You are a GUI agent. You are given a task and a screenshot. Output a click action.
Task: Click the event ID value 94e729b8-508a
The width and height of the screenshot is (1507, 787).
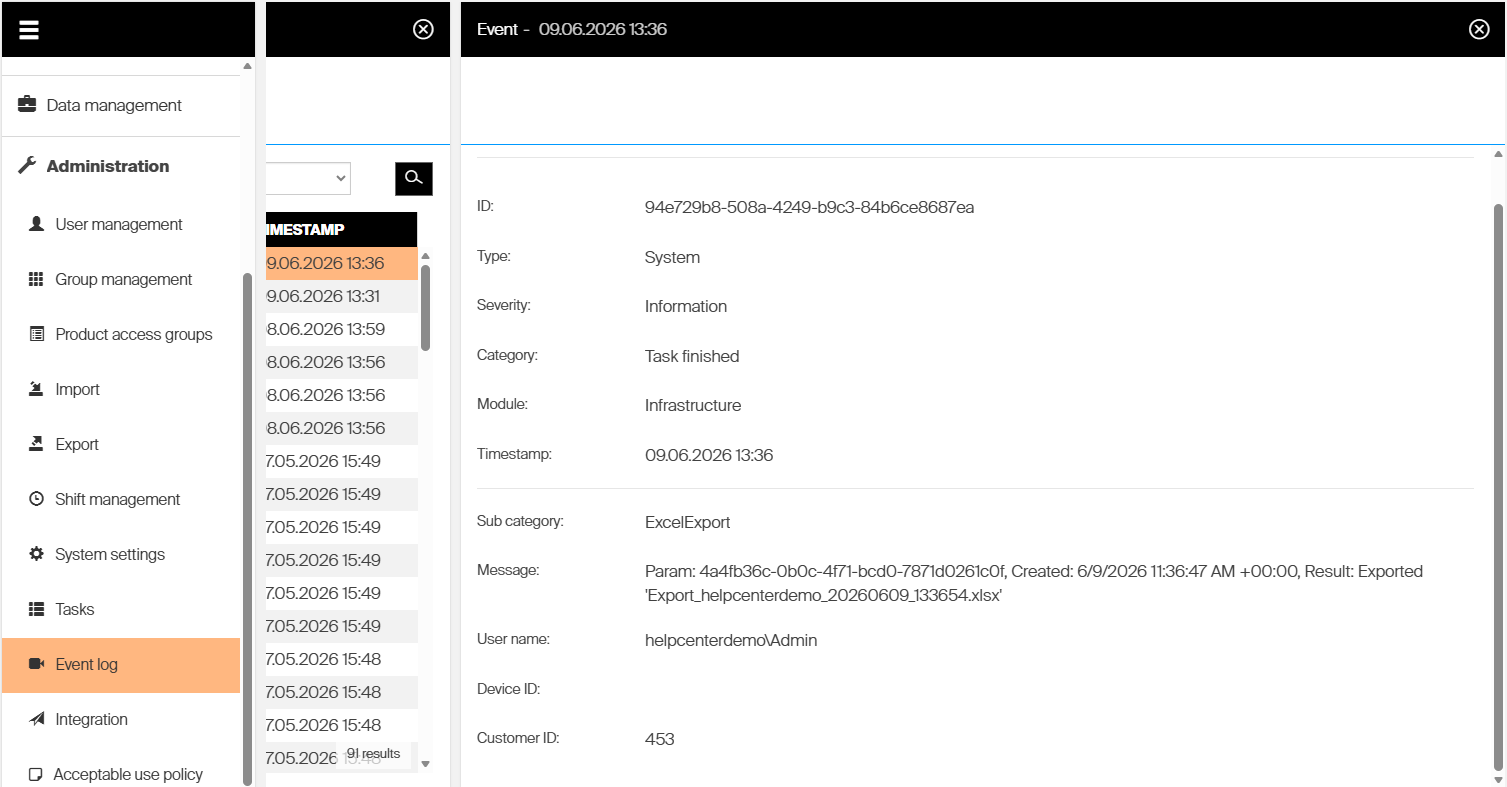pyautogui.click(x=809, y=207)
